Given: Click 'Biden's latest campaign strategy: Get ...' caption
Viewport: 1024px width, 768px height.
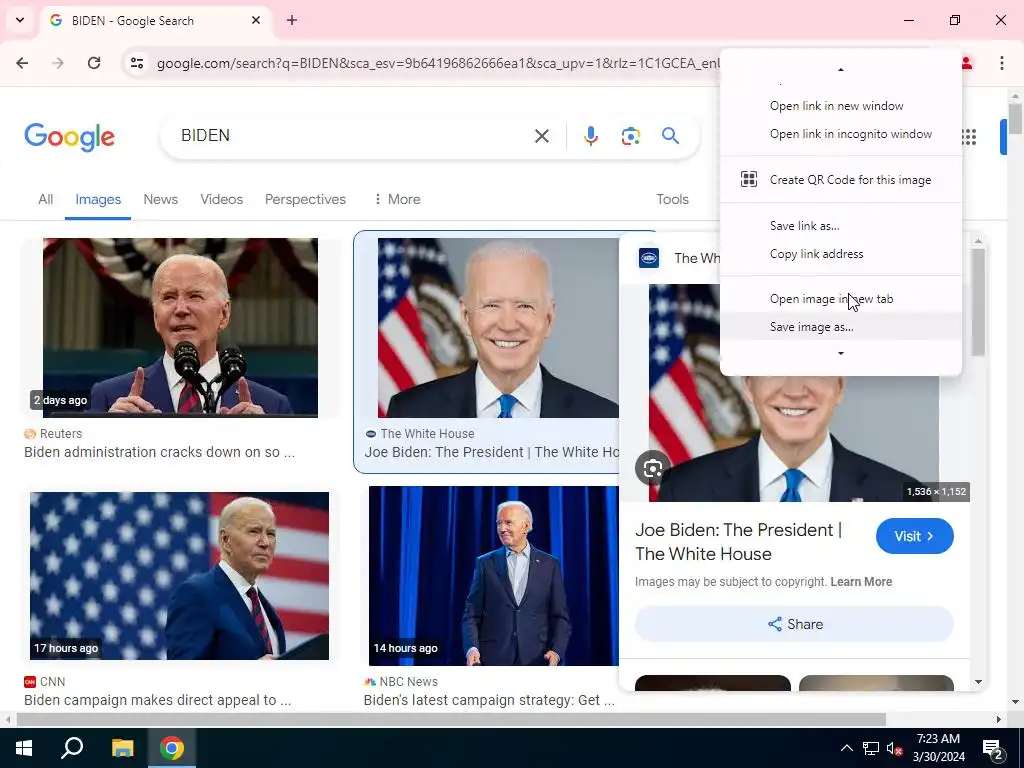Looking at the screenshot, I should point(489,700).
